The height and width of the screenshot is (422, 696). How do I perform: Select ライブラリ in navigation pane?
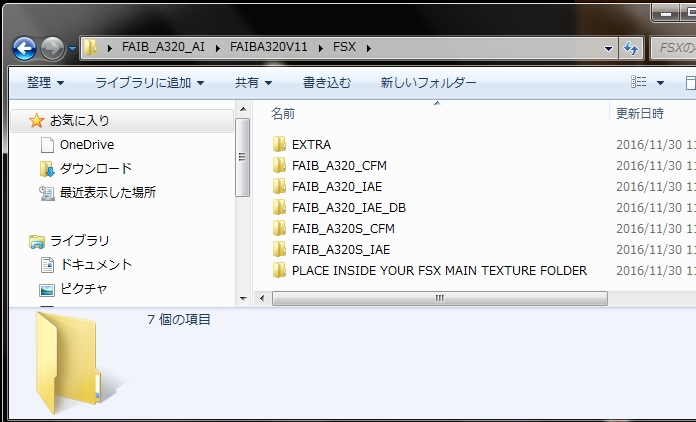pyautogui.click(x=79, y=241)
